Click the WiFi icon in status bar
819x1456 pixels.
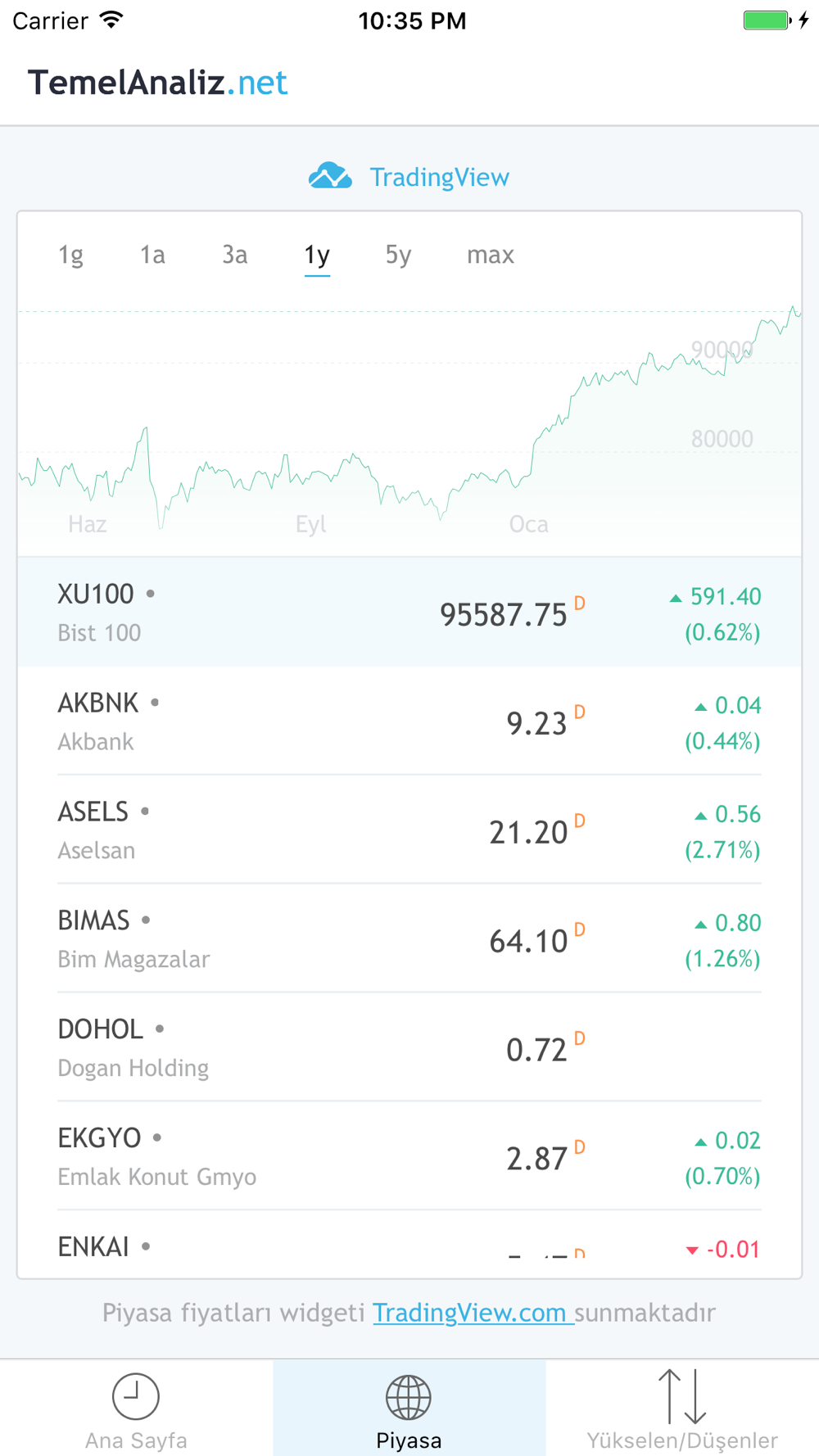click(111, 20)
